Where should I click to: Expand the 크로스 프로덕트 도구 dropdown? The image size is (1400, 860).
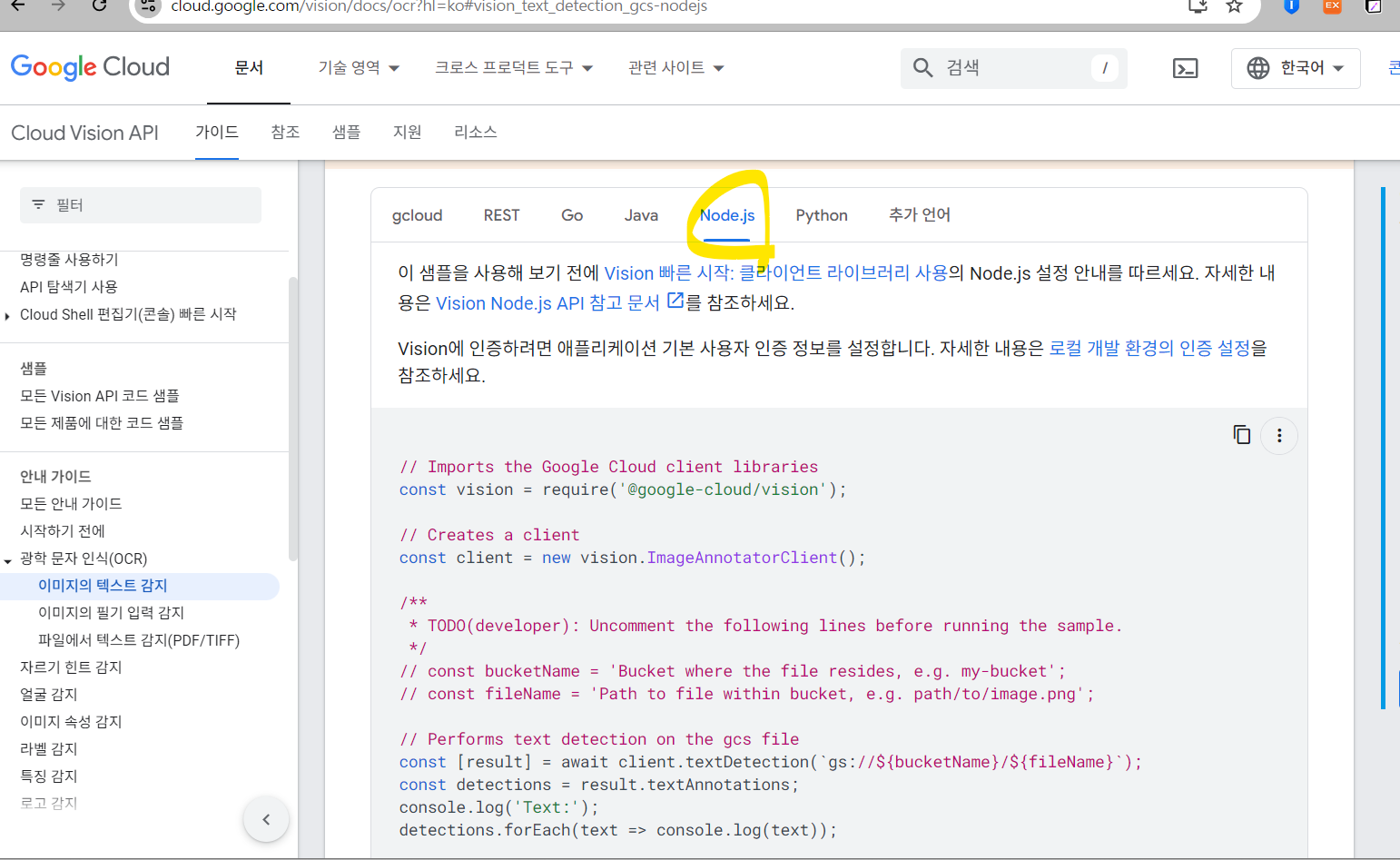(514, 68)
